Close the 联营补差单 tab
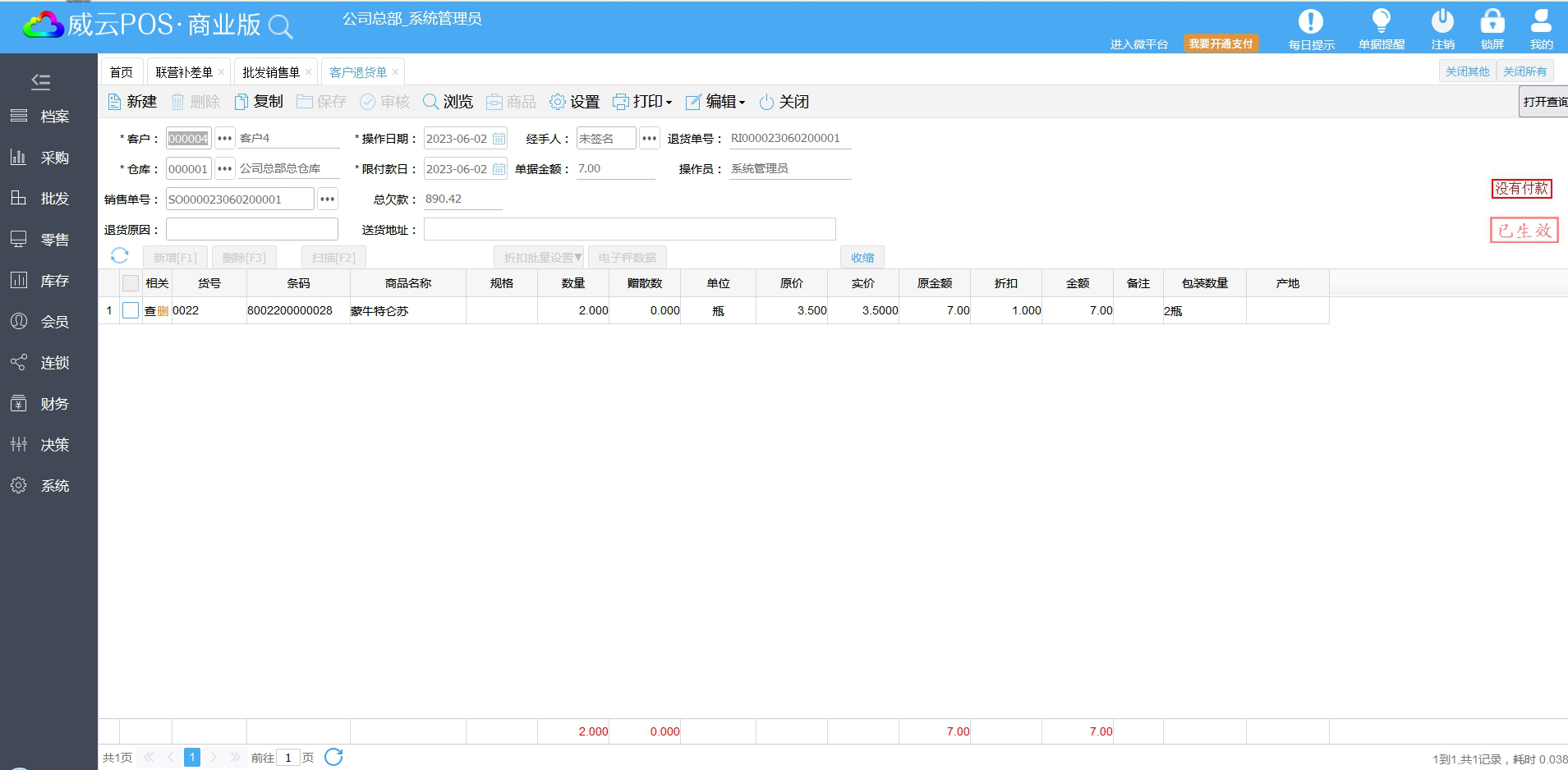 [x=221, y=72]
